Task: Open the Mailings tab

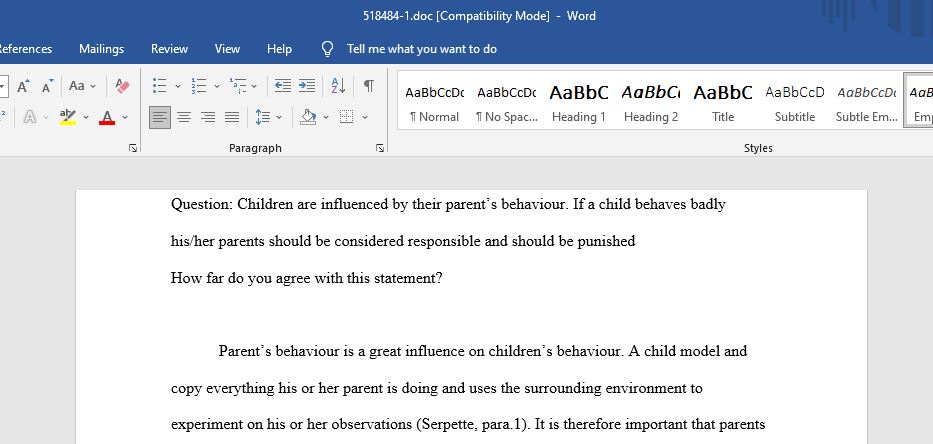Action: click(101, 49)
